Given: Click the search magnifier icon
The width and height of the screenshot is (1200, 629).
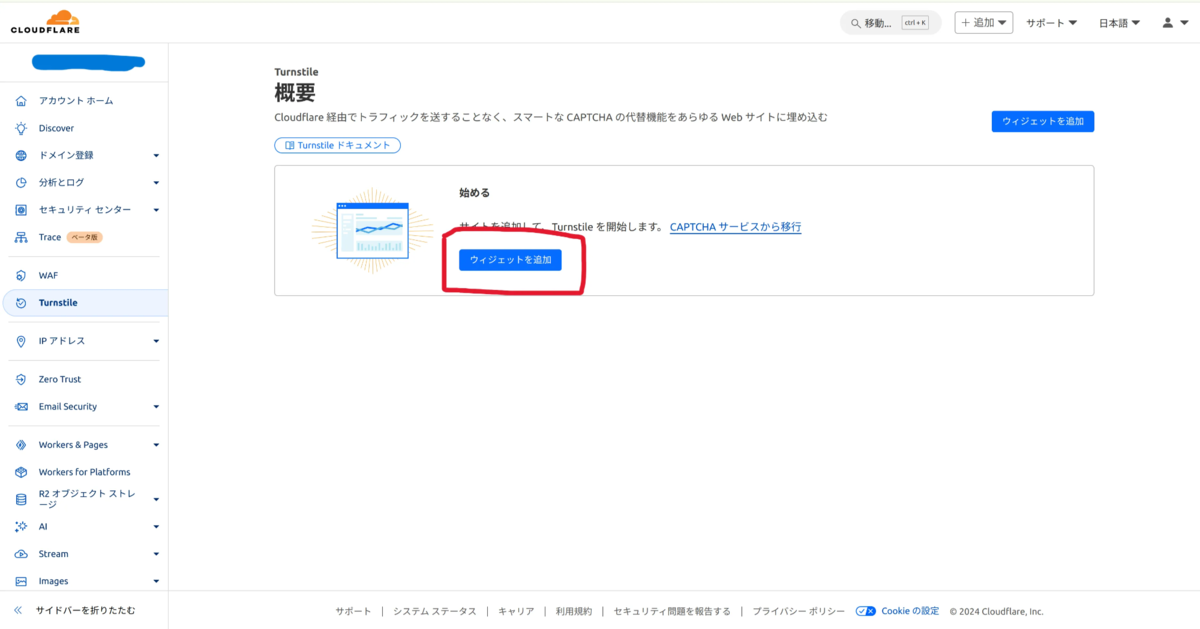Looking at the screenshot, I should click(856, 23).
